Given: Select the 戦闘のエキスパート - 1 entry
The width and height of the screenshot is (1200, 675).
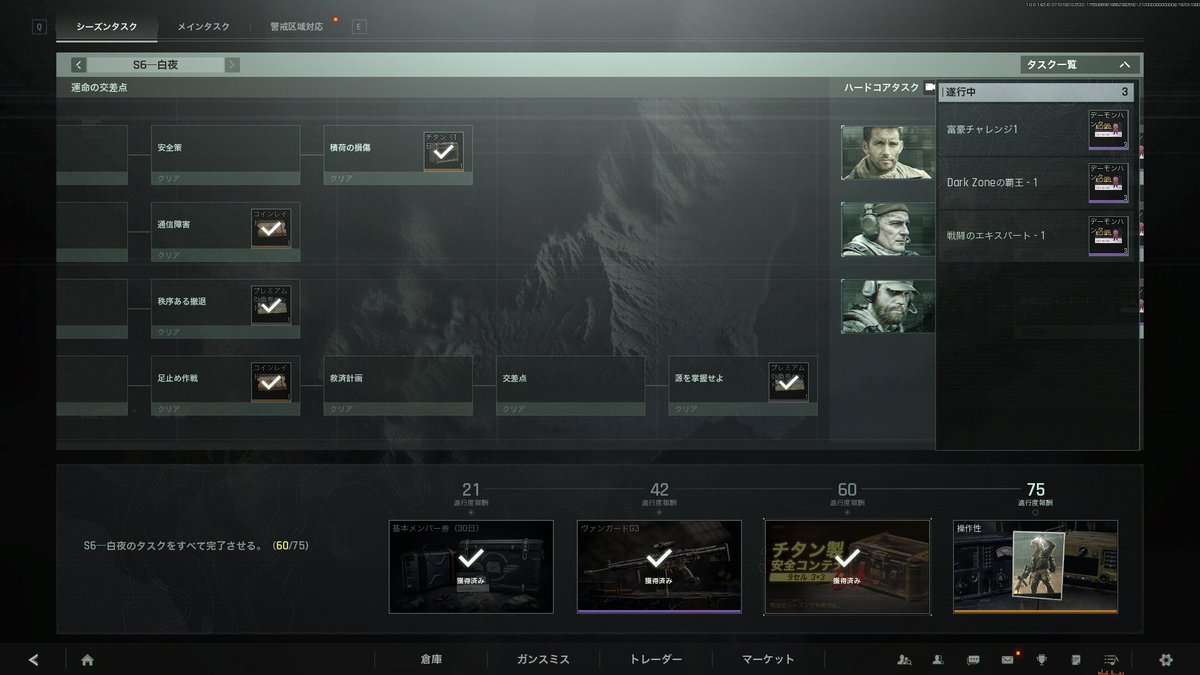Looking at the screenshot, I should pos(1036,236).
